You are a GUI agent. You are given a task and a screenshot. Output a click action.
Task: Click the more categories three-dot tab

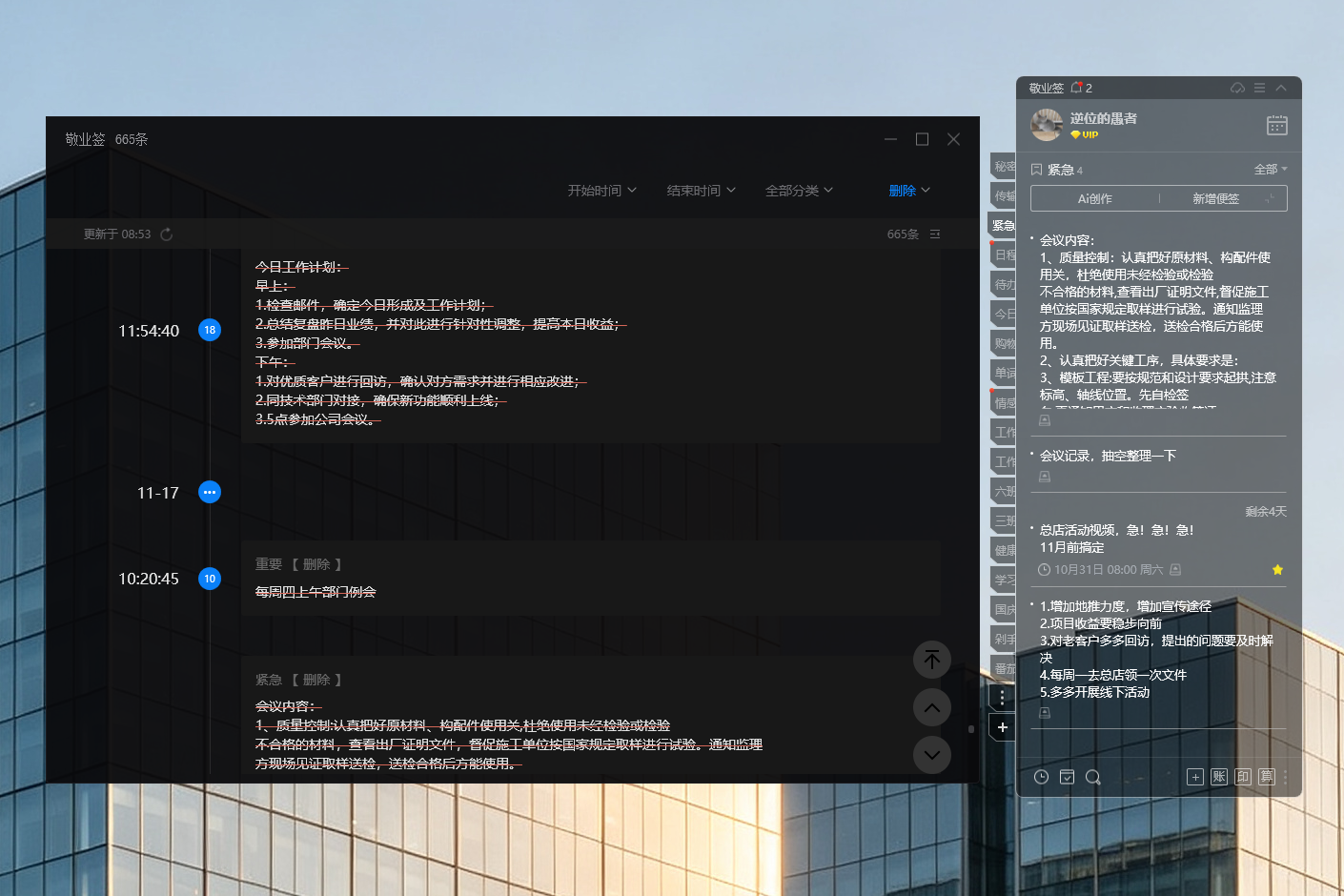point(1002,698)
